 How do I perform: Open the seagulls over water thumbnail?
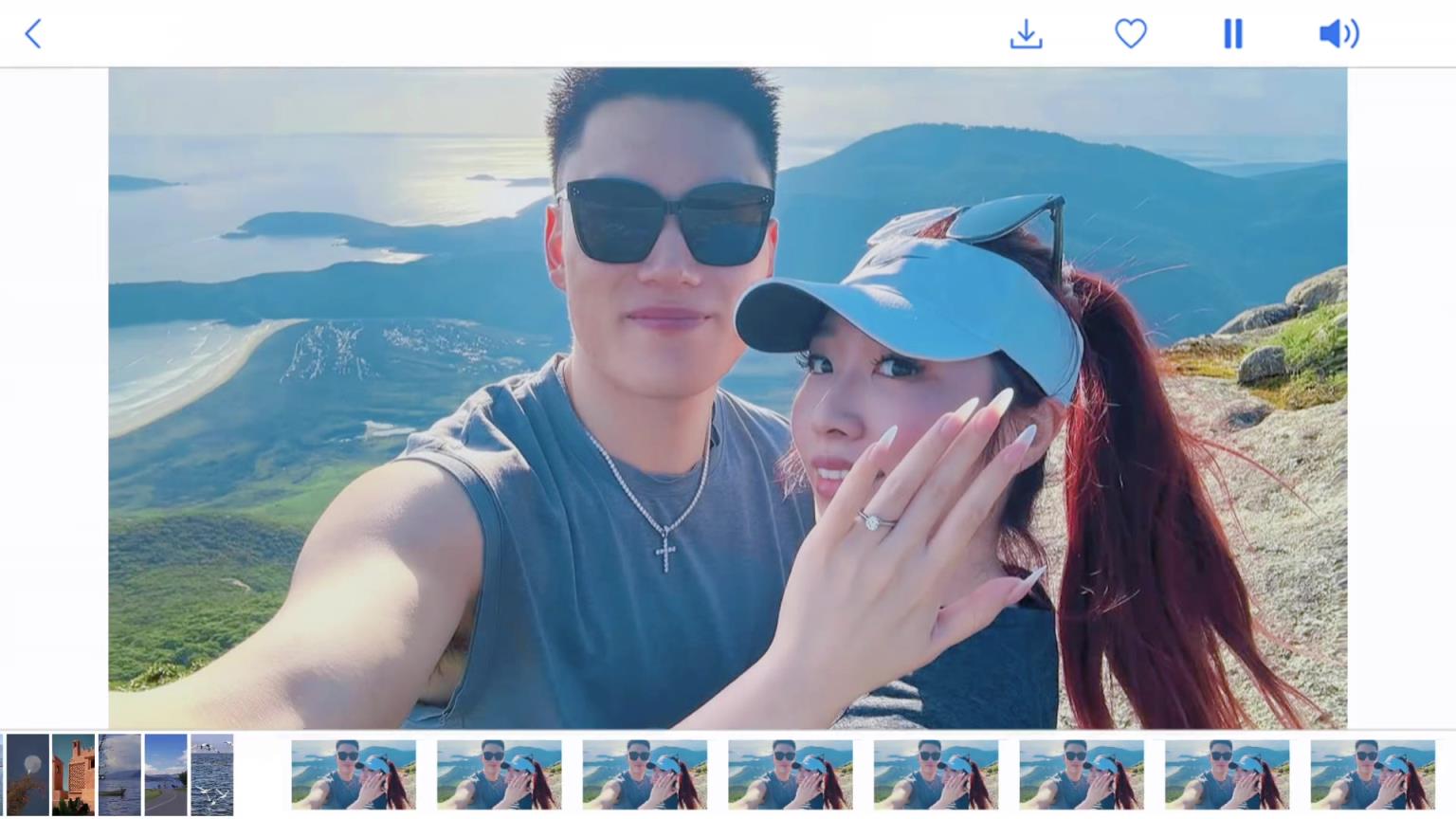click(212, 774)
